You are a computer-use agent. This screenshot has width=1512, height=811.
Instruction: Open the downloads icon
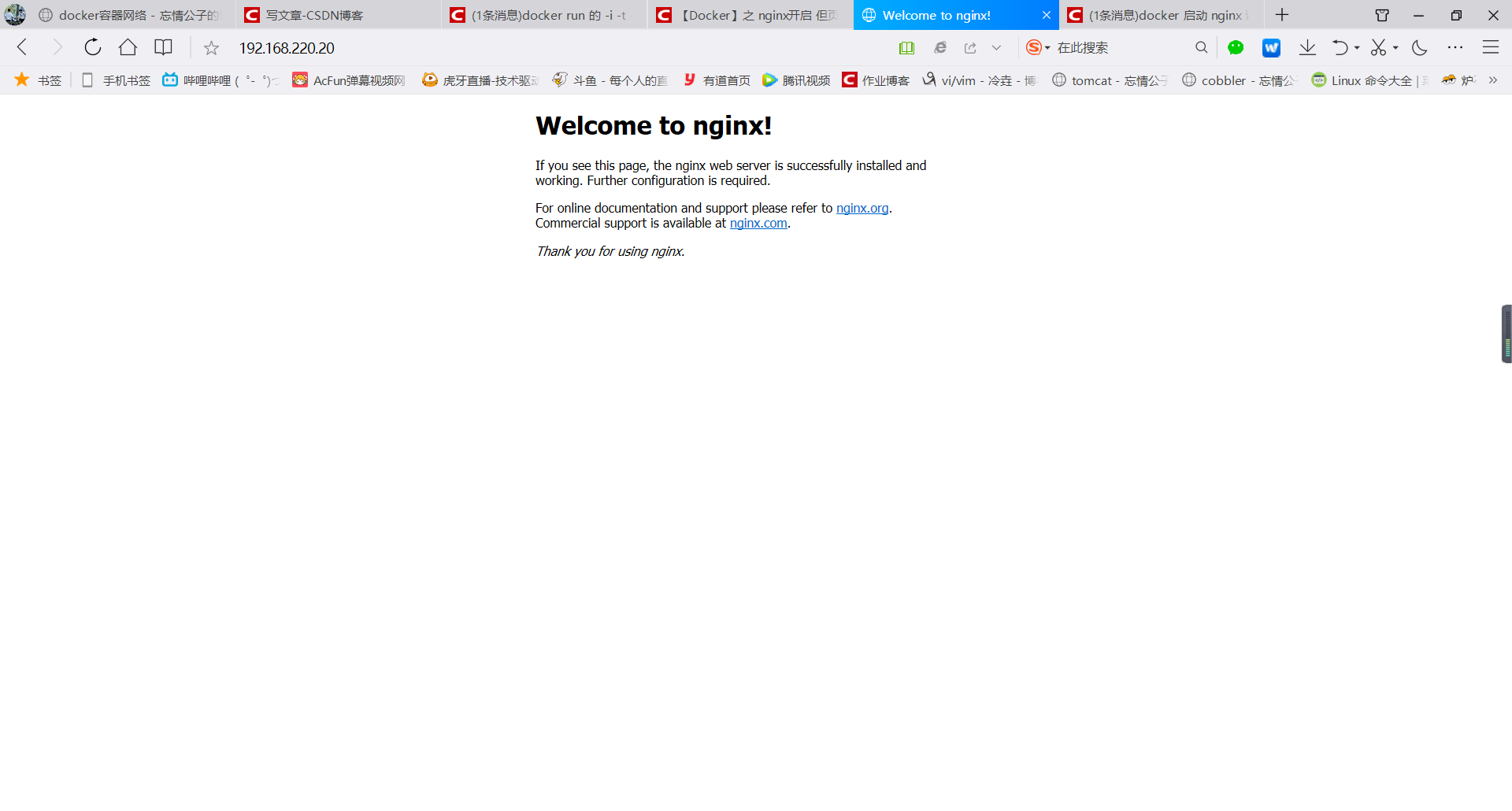[1307, 48]
